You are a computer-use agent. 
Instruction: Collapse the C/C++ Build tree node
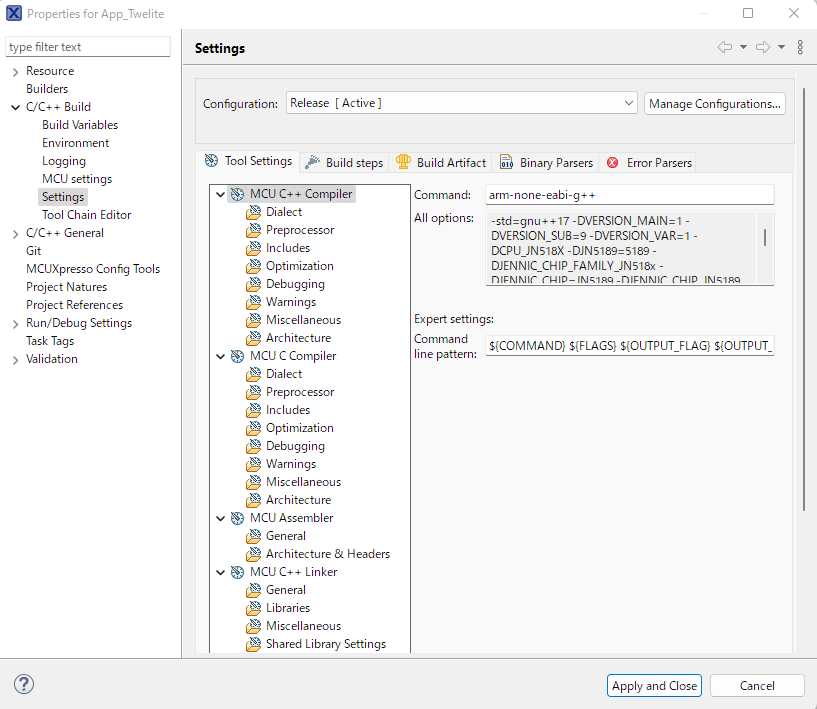click(16, 108)
